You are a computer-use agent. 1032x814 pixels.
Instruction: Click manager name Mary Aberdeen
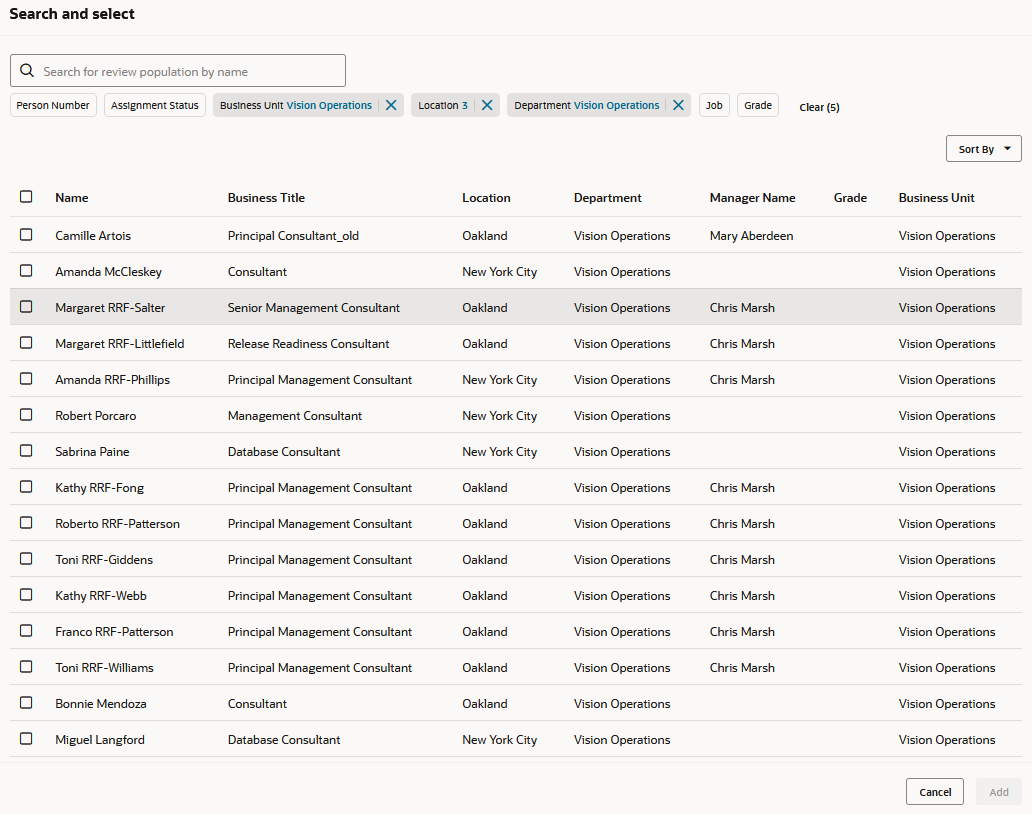(x=751, y=236)
